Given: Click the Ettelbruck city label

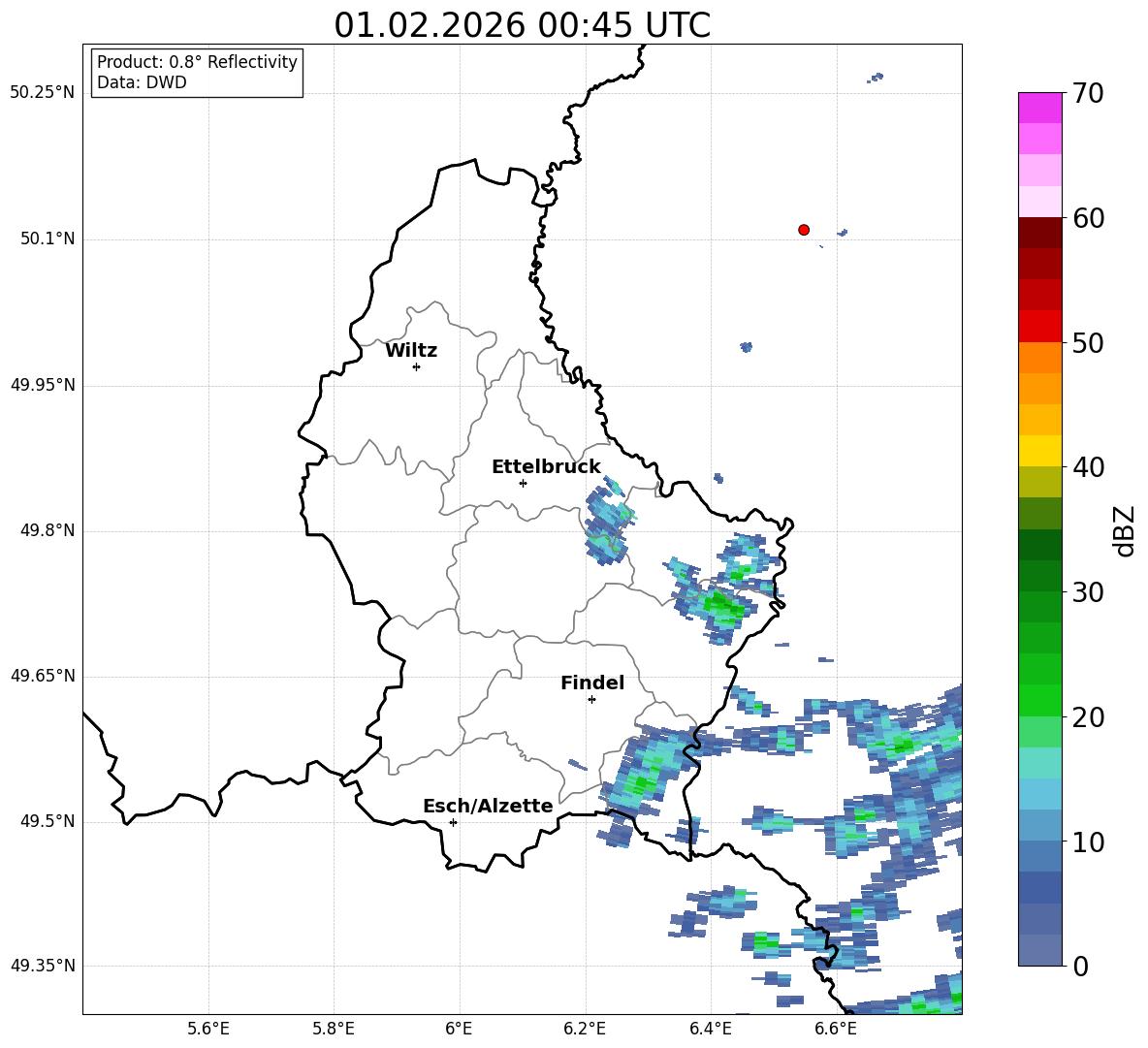Looking at the screenshot, I should [x=546, y=467].
